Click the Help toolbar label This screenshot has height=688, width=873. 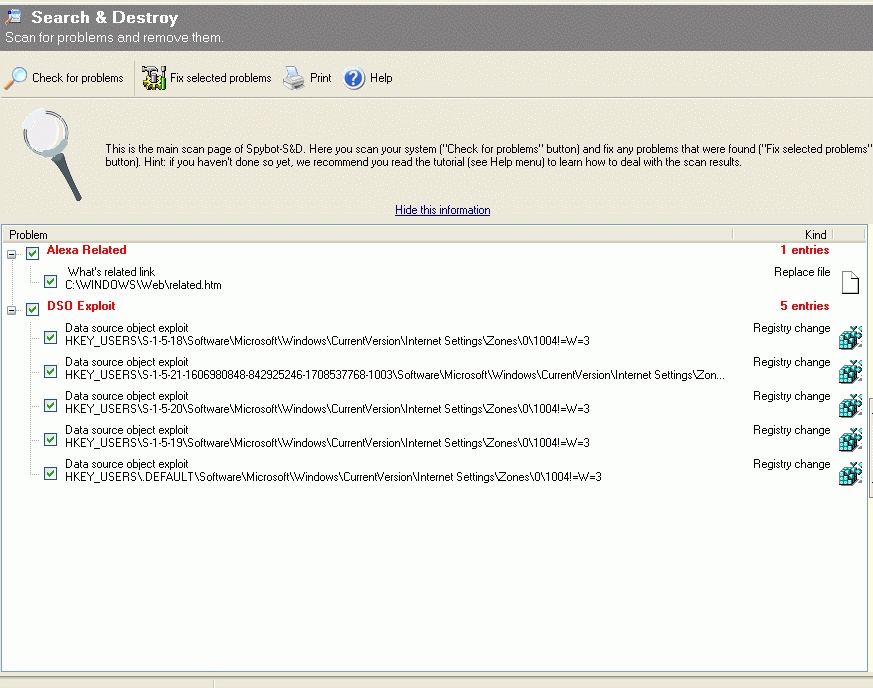point(381,78)
